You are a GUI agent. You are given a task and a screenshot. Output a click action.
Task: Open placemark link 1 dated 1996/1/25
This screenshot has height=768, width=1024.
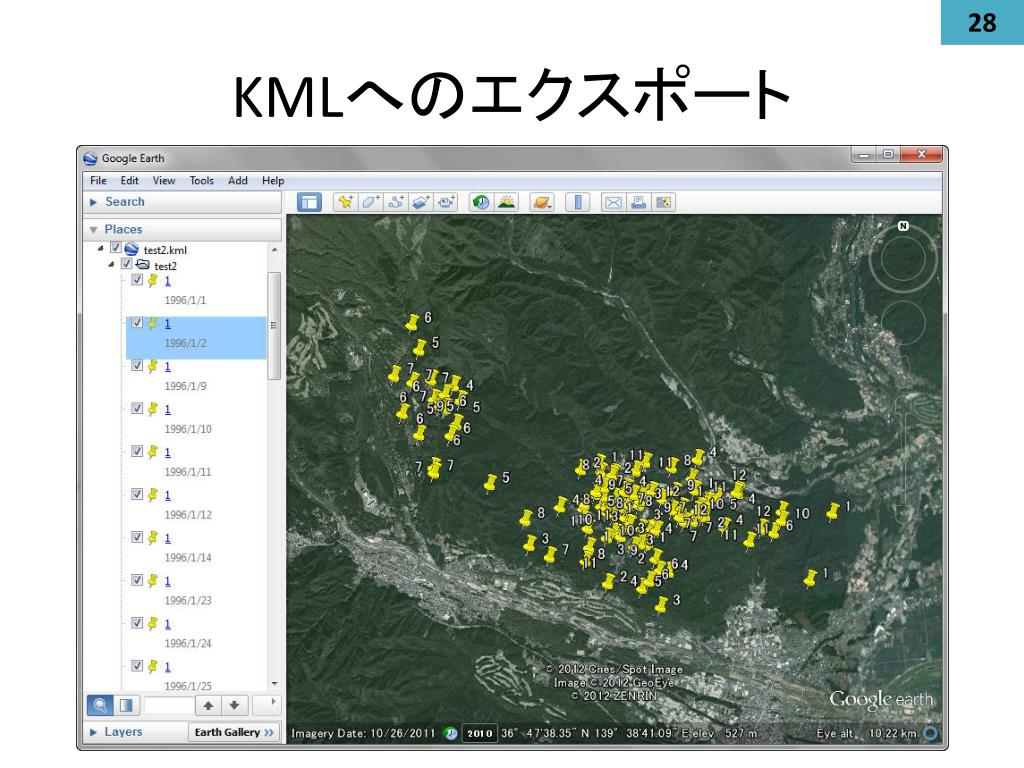point(167,667)
